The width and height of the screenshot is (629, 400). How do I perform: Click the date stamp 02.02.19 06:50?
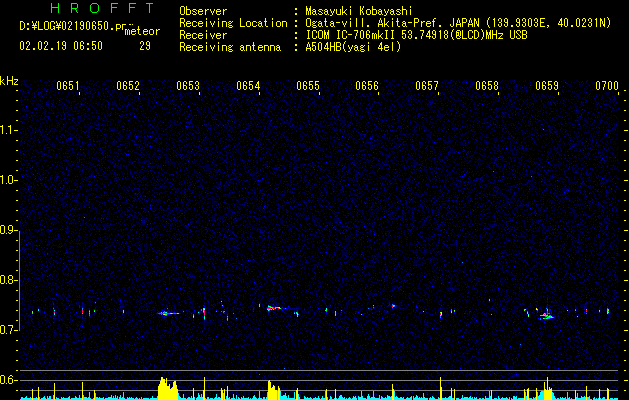pos(61,46)
